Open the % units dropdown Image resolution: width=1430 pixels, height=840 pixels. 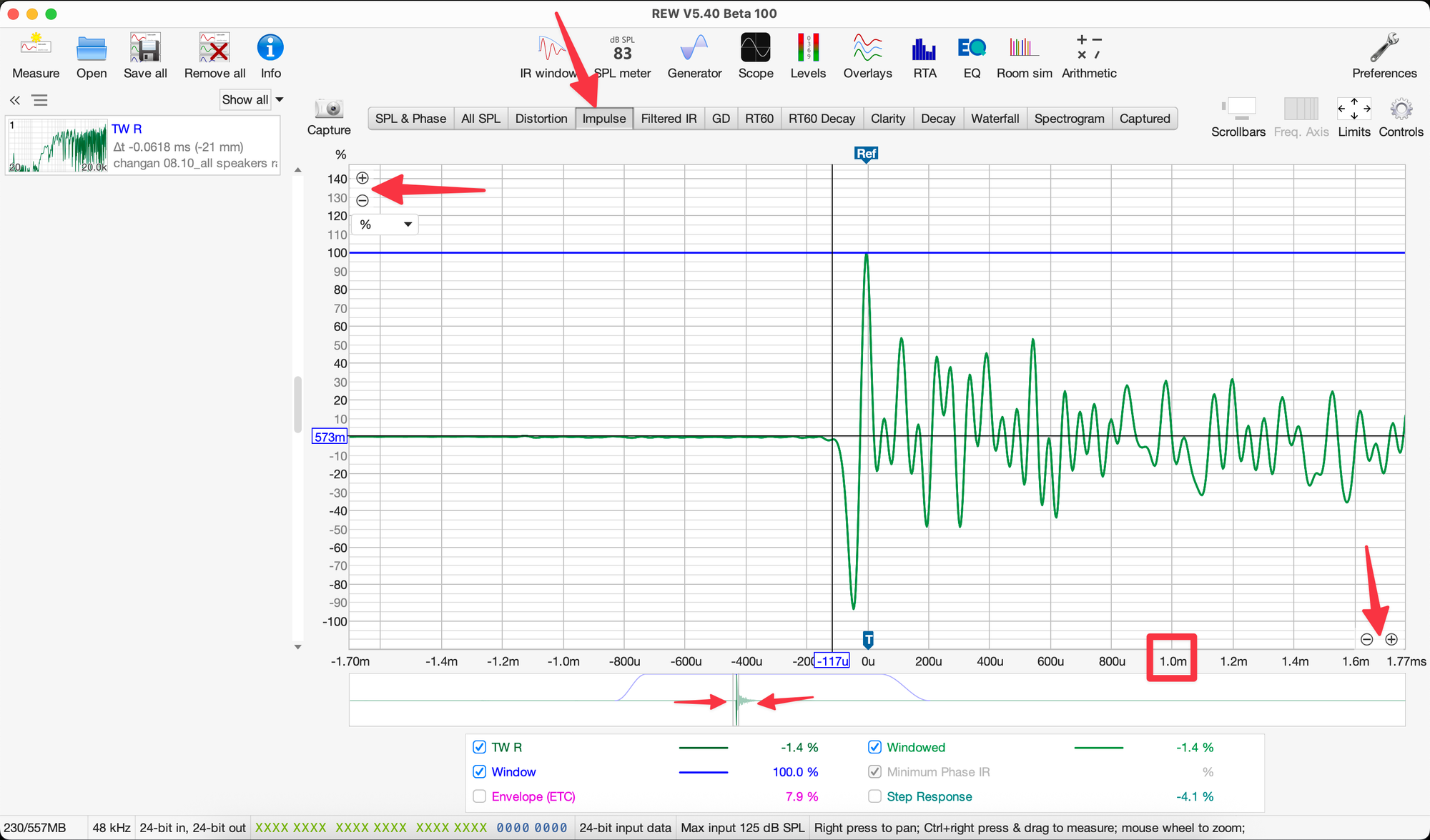click(x=386, y=224)
